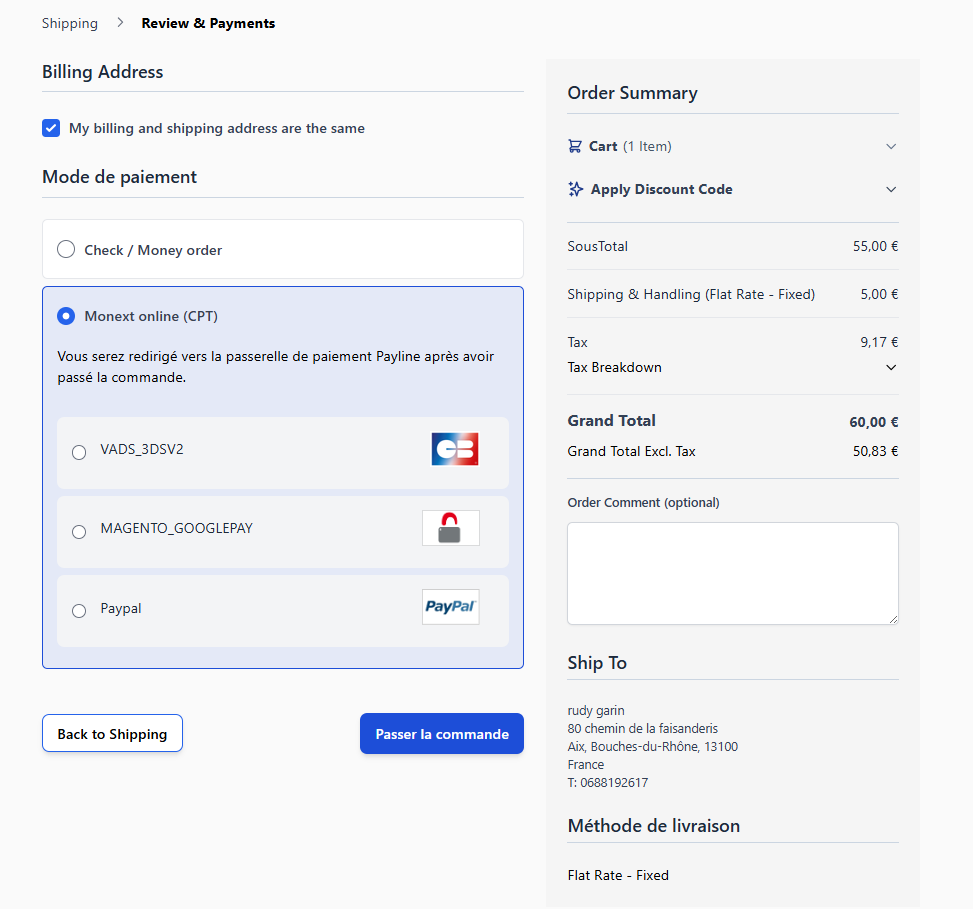Go to the Shipping breadcrumb step
This screenshot has height=909, width=973.
70,23
